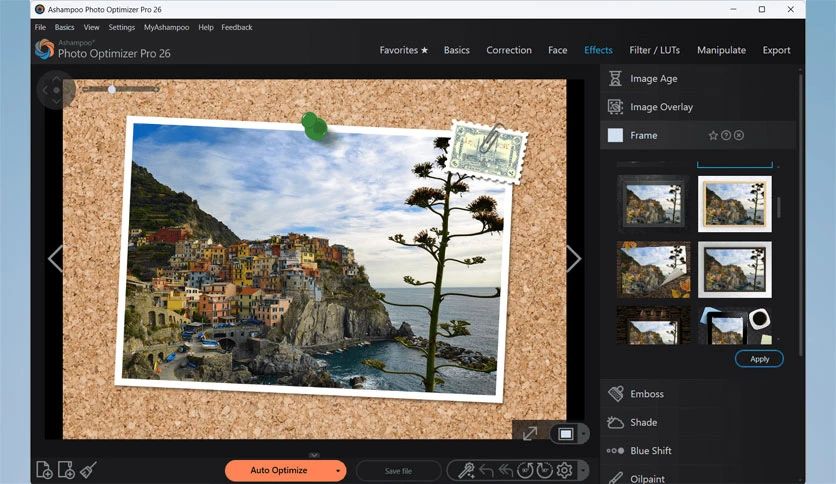The image size is (836, 484).
Task: Click the zoom slider handle
Action: [112, 90]
